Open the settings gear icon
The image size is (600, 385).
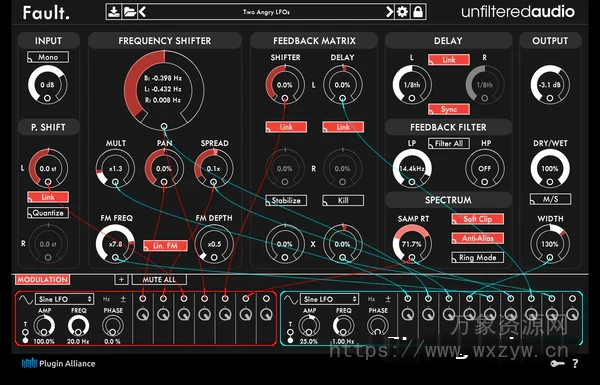pos(402,12)
